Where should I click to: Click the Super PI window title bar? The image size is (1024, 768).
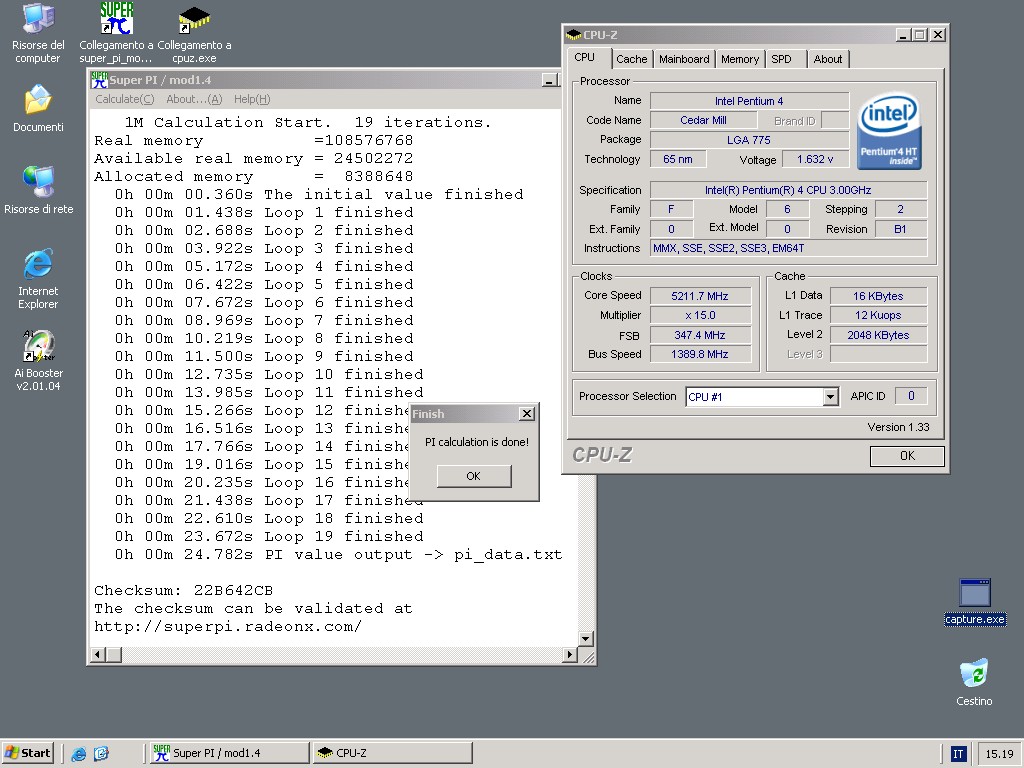[323, 80]
